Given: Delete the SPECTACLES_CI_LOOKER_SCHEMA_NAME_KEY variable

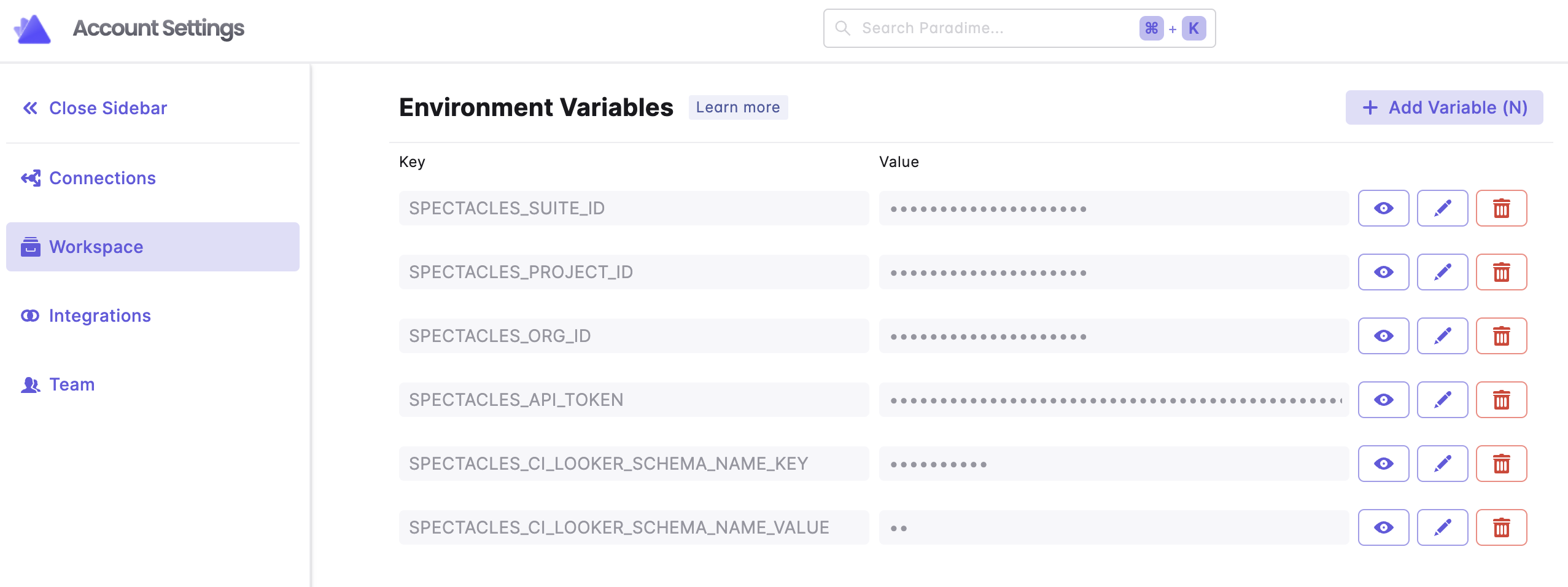Looking at the screenshot, I should 1501,464.
